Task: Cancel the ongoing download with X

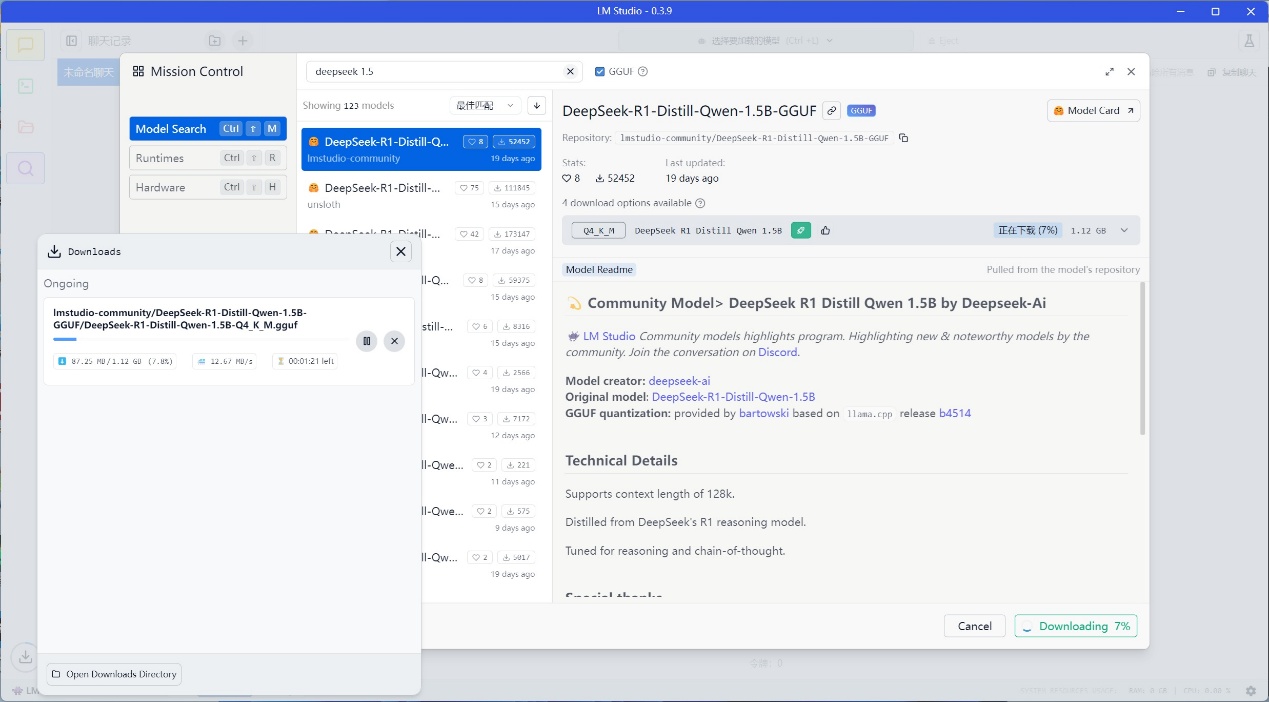Action: (x=394, y=341)
